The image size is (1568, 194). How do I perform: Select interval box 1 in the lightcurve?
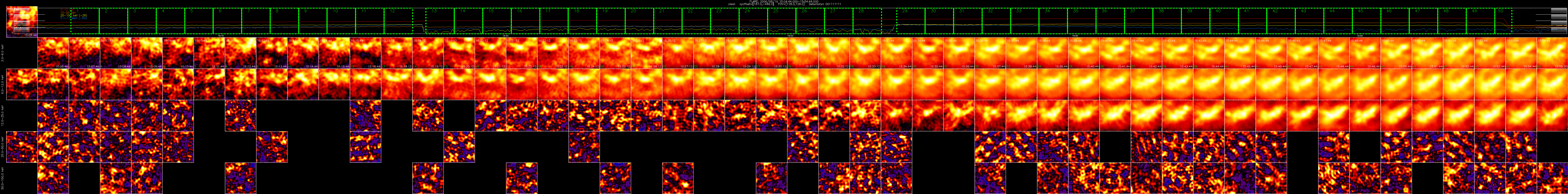point(85,21)
